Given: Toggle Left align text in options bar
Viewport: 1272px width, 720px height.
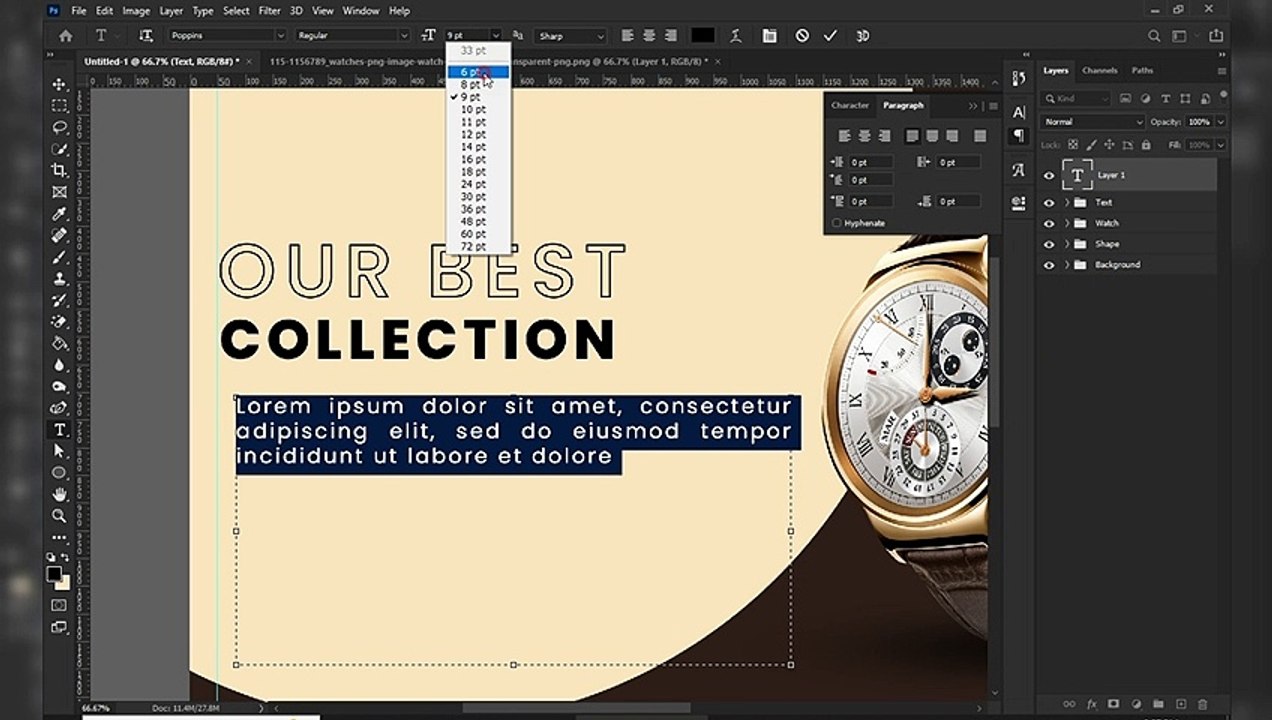Looking at the screenshot, I should 628,35.
